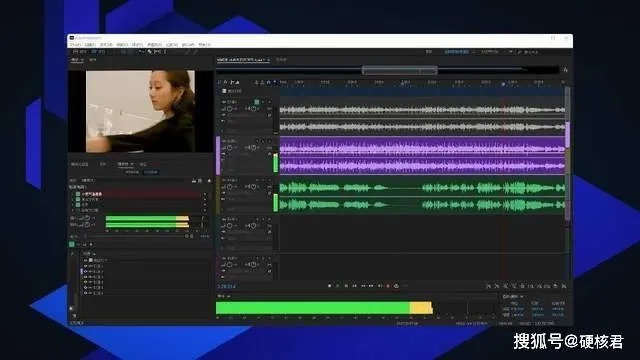The height and width of the screenshot is (360, 640).
Task: Click the blue timecode display
Action: [227, 286]
